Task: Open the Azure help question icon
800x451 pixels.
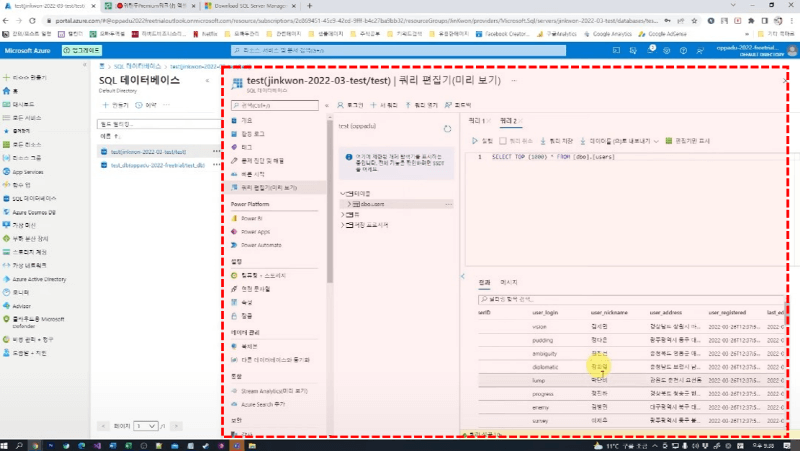Action: click(x=683, y=51)
